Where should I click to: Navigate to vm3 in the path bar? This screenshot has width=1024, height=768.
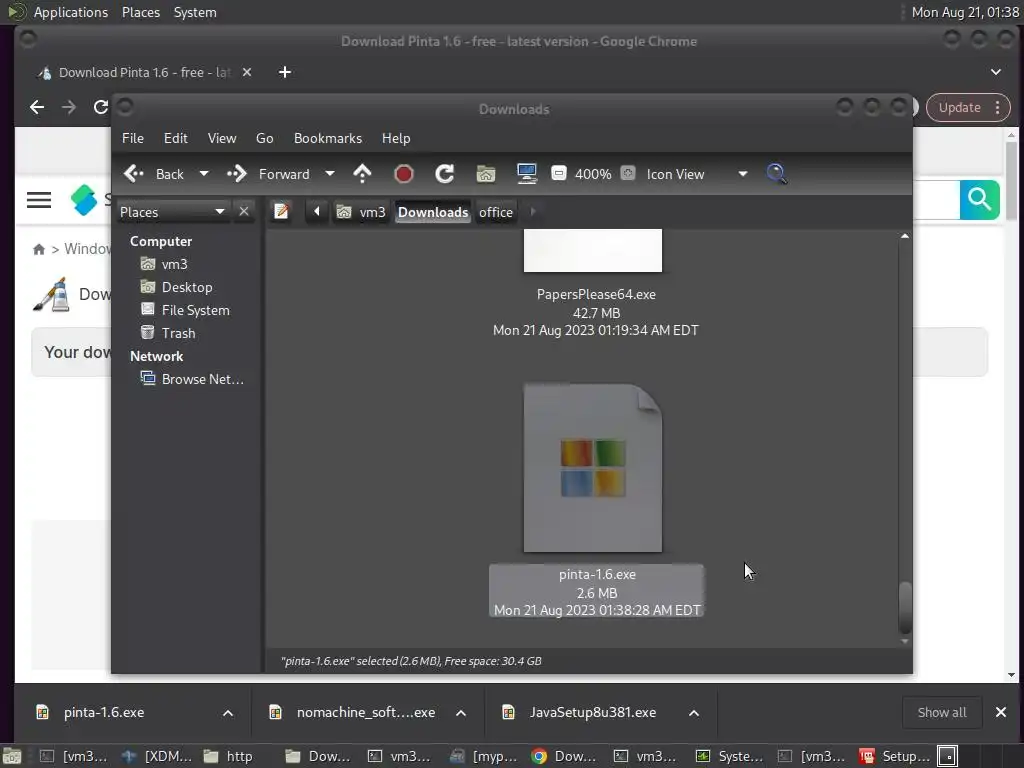tap(361, 212)
